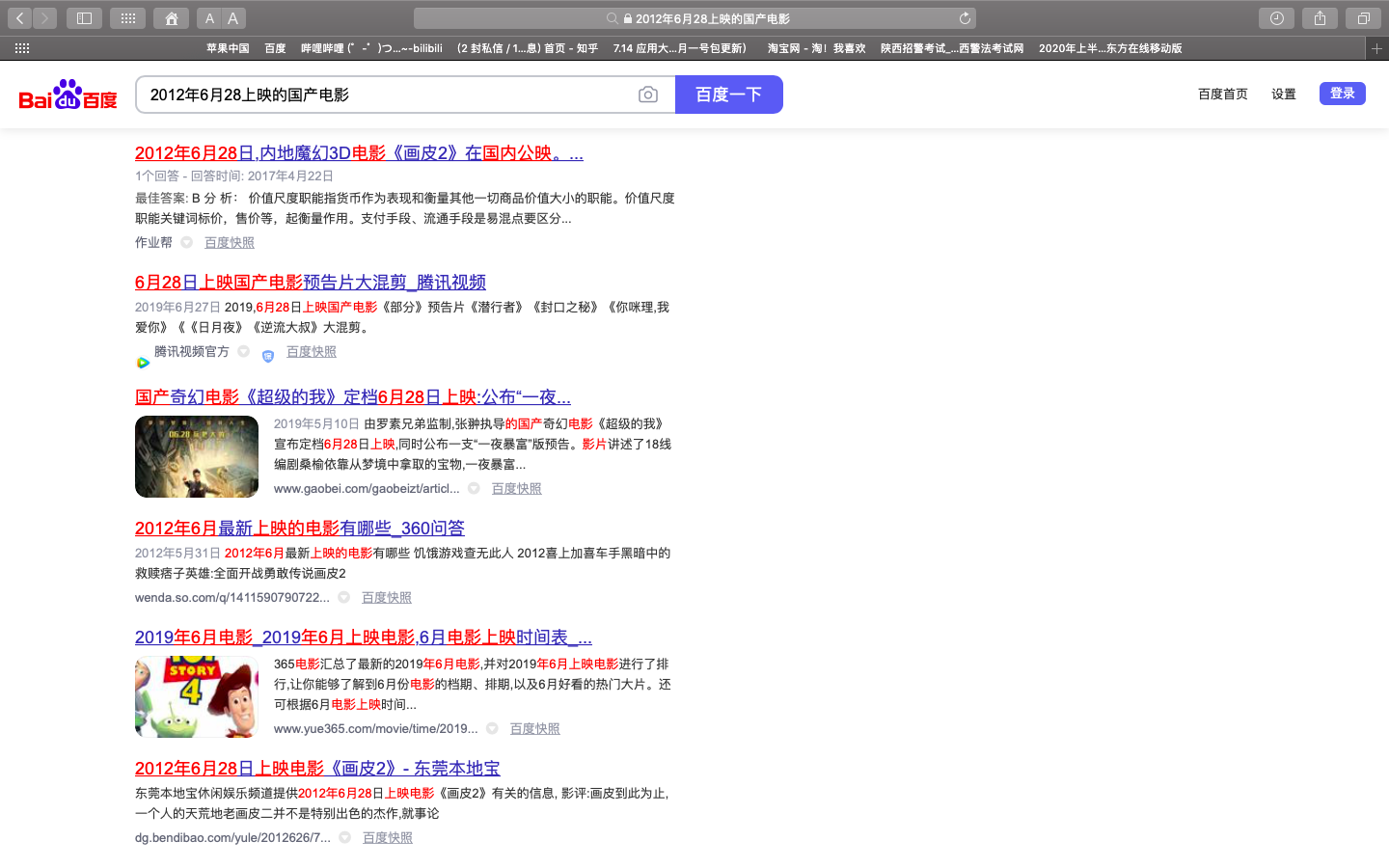Expand options next to www.gaobei.com source
The width and height of the screenshot is (1389, 868).
(474, 488)
